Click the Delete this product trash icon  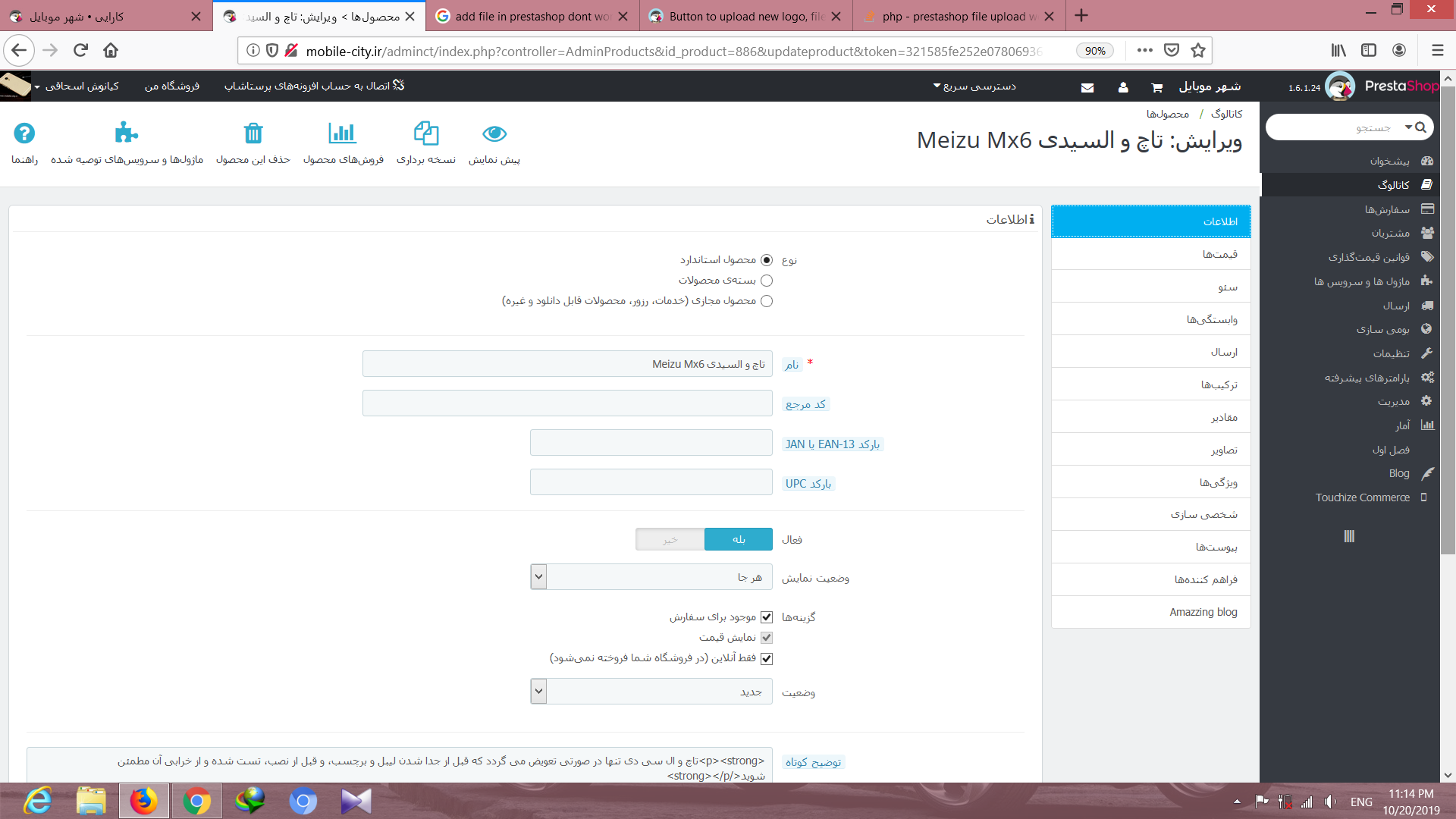click(x=253, y=133)
